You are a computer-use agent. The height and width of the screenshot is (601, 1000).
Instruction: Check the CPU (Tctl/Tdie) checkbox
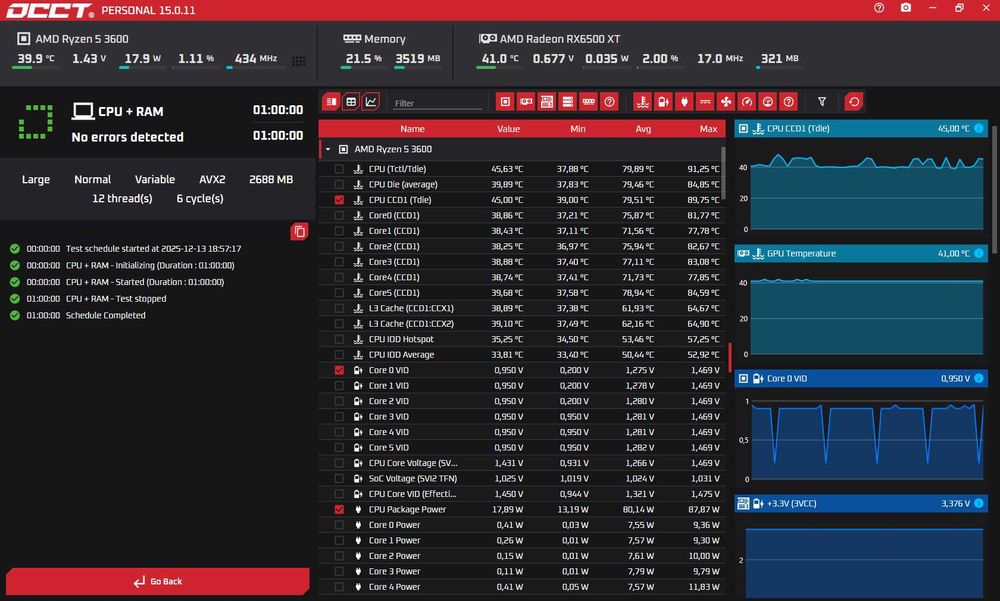tap(339, 169)
